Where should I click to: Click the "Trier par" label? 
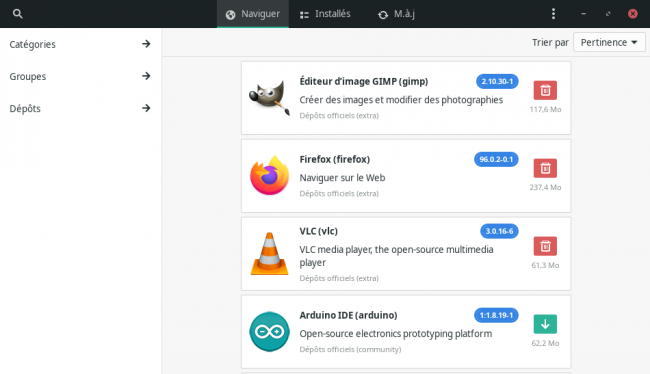(550, 43)
